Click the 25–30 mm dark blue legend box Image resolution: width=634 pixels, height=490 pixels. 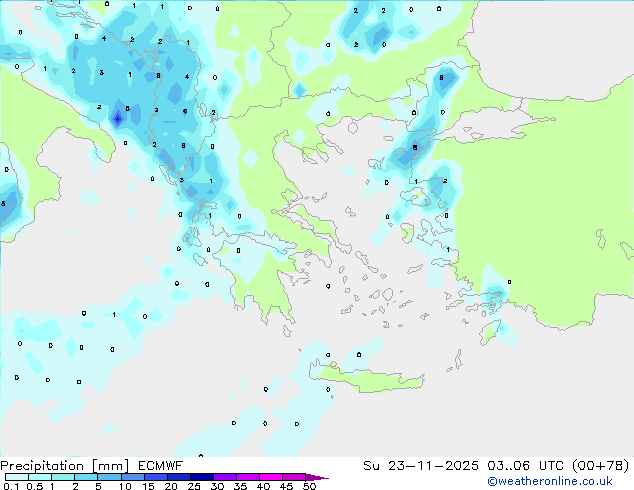[x=202, y=477]
